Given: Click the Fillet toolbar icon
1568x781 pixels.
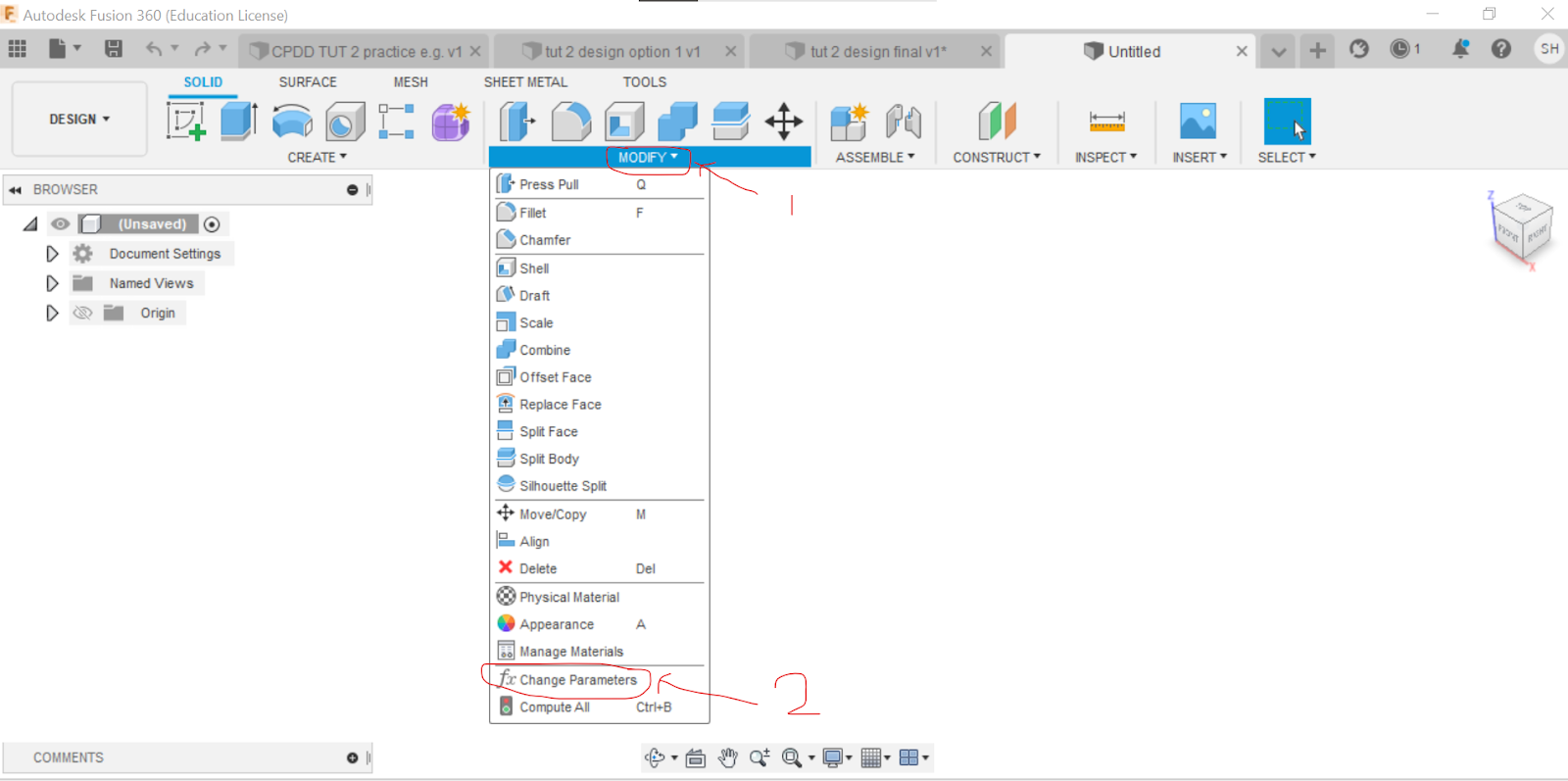Looking at the screenshot, I should [x=571, y=122].
